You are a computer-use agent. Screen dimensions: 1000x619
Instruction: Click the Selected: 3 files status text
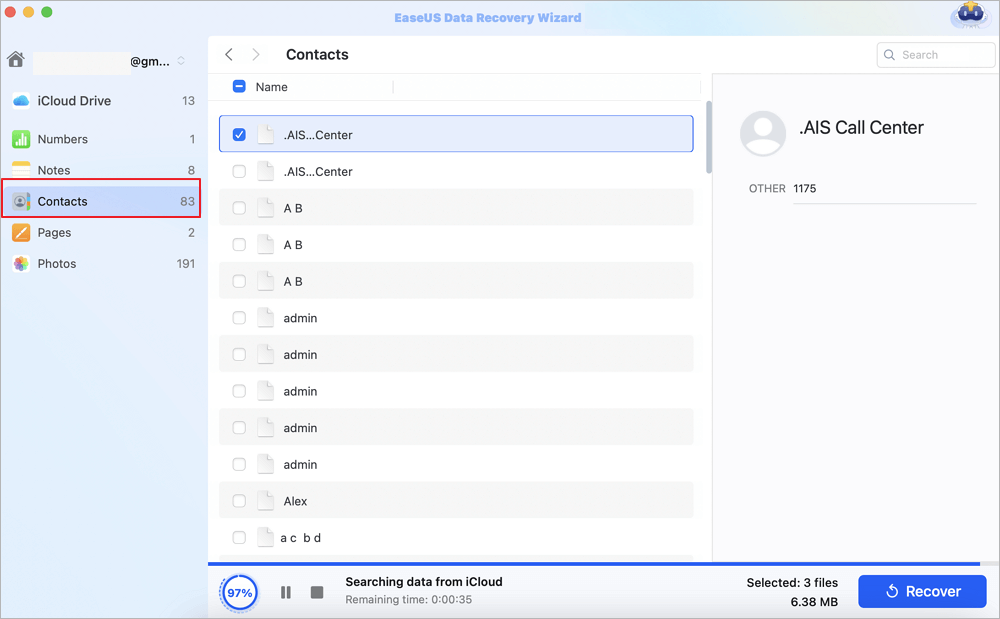tap(792, 583)
